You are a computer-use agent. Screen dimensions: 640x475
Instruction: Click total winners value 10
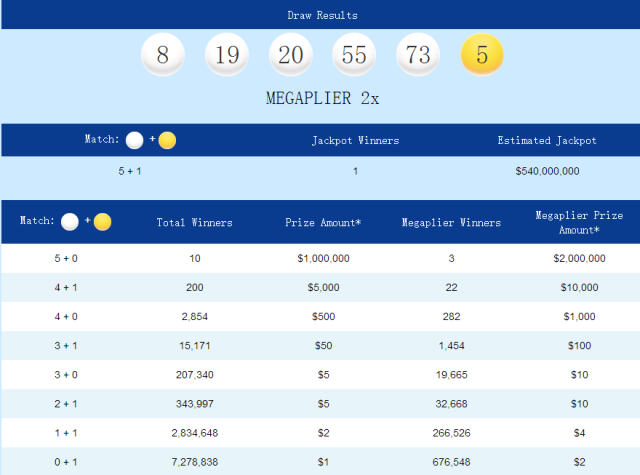point(195,258)
